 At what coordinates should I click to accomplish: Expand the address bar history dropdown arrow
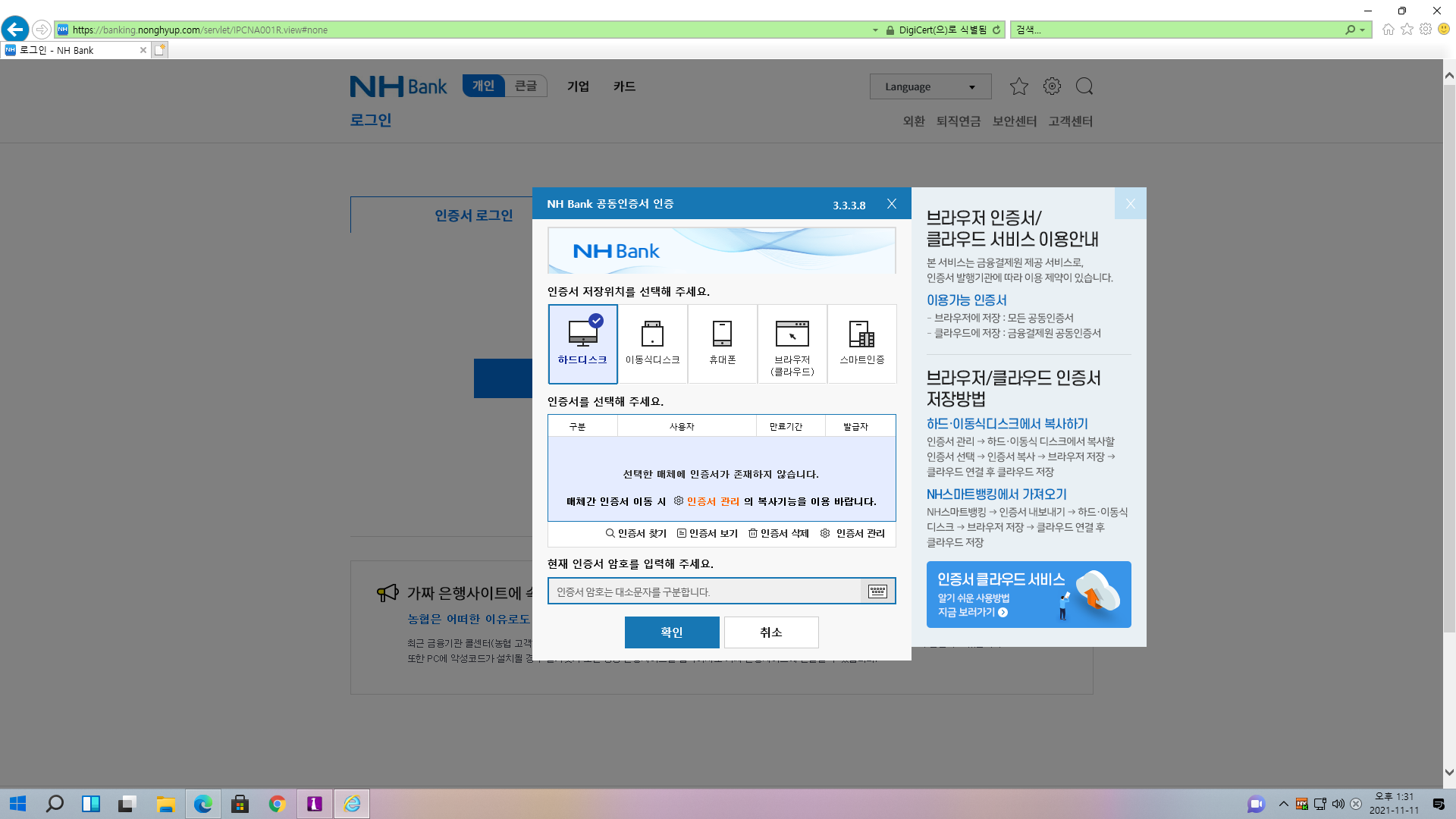pos(875,30)
